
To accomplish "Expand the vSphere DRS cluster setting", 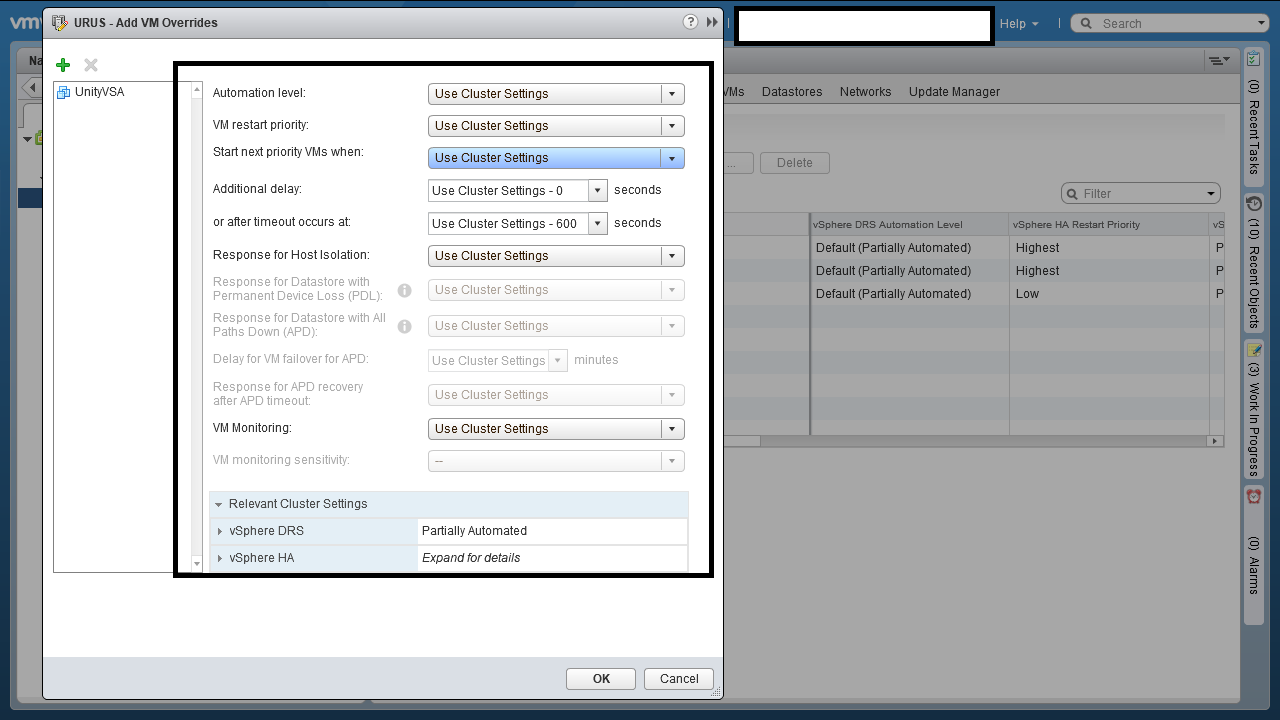I will point(220,531).
